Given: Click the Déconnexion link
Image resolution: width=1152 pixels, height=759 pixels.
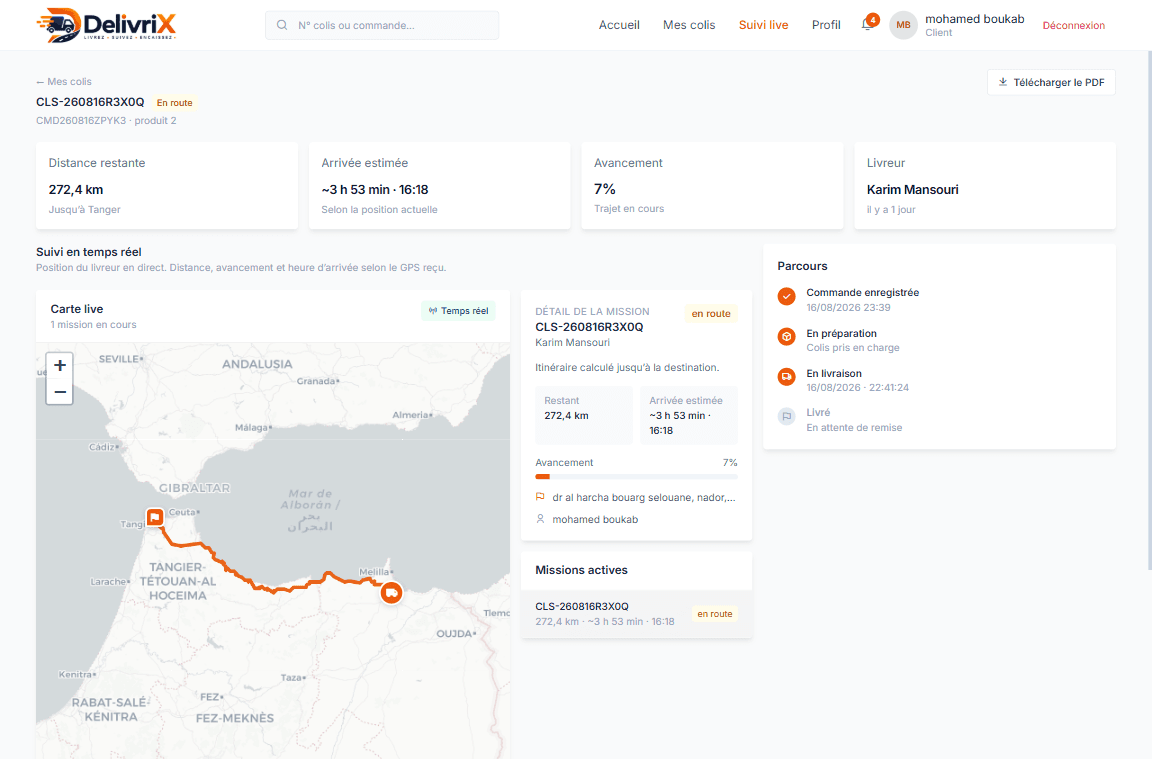Looking at the screenshot, I should (x=1073, y=25).
